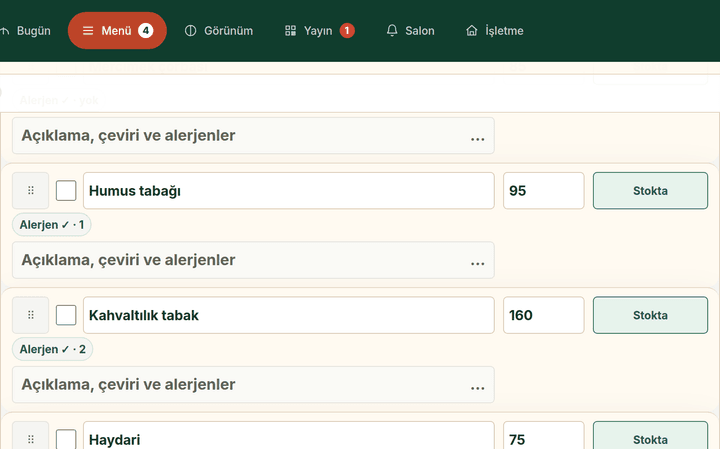Click the hamburger icon in Menü

(88, 31)
